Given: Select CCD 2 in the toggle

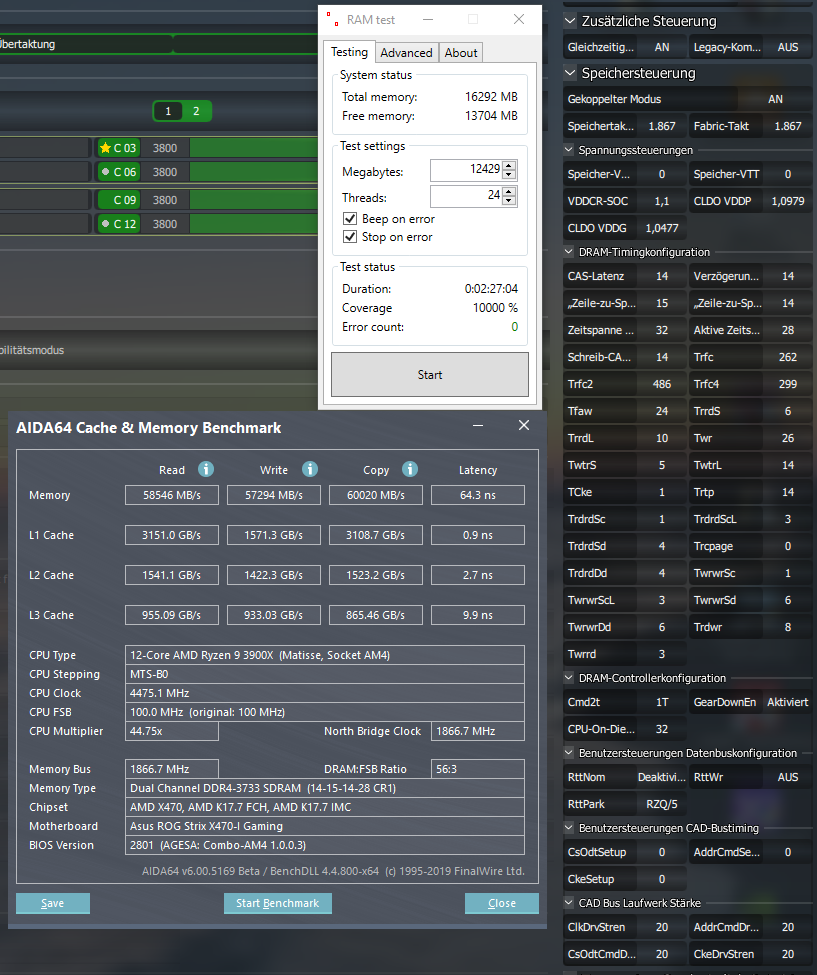Looking at the screenshot, I should (196, 111).
